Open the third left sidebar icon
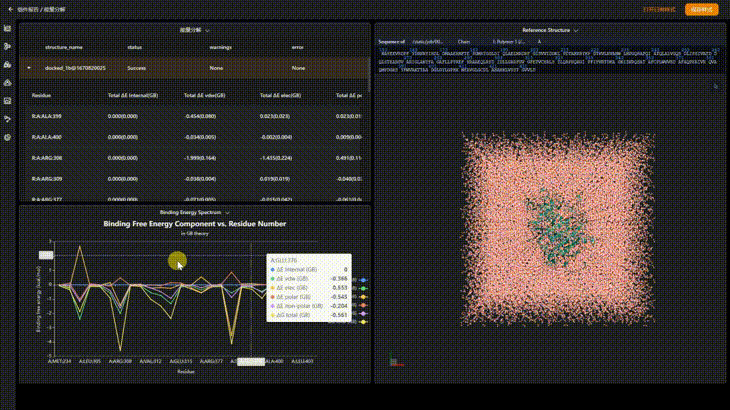 tap(7, 65)
